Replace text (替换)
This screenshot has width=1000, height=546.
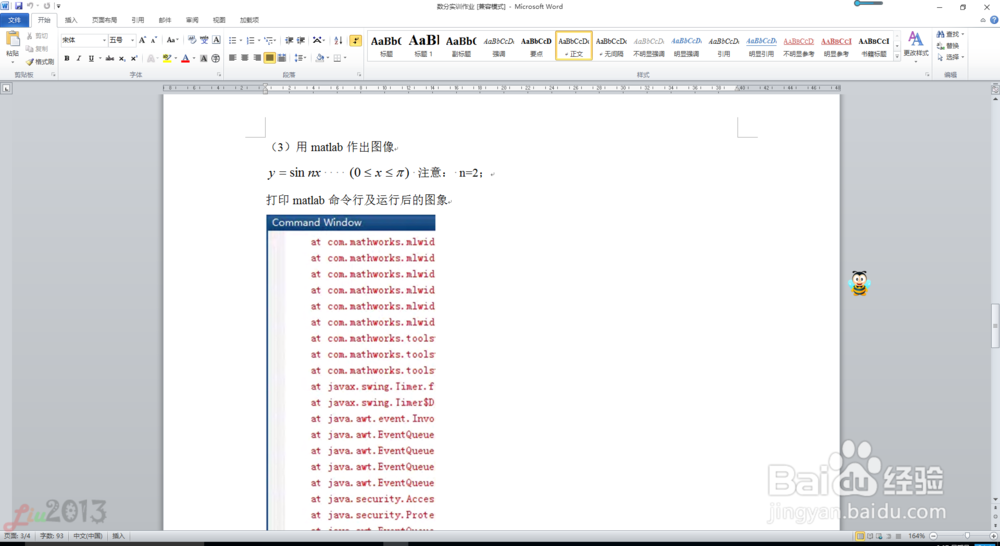click(x=948, y=46)
